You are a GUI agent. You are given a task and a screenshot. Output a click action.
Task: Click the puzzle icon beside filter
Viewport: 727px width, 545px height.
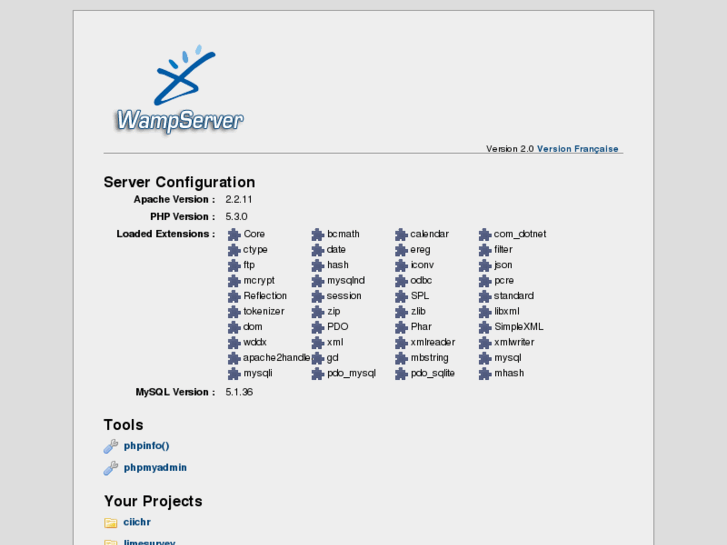tap(485, 250)
